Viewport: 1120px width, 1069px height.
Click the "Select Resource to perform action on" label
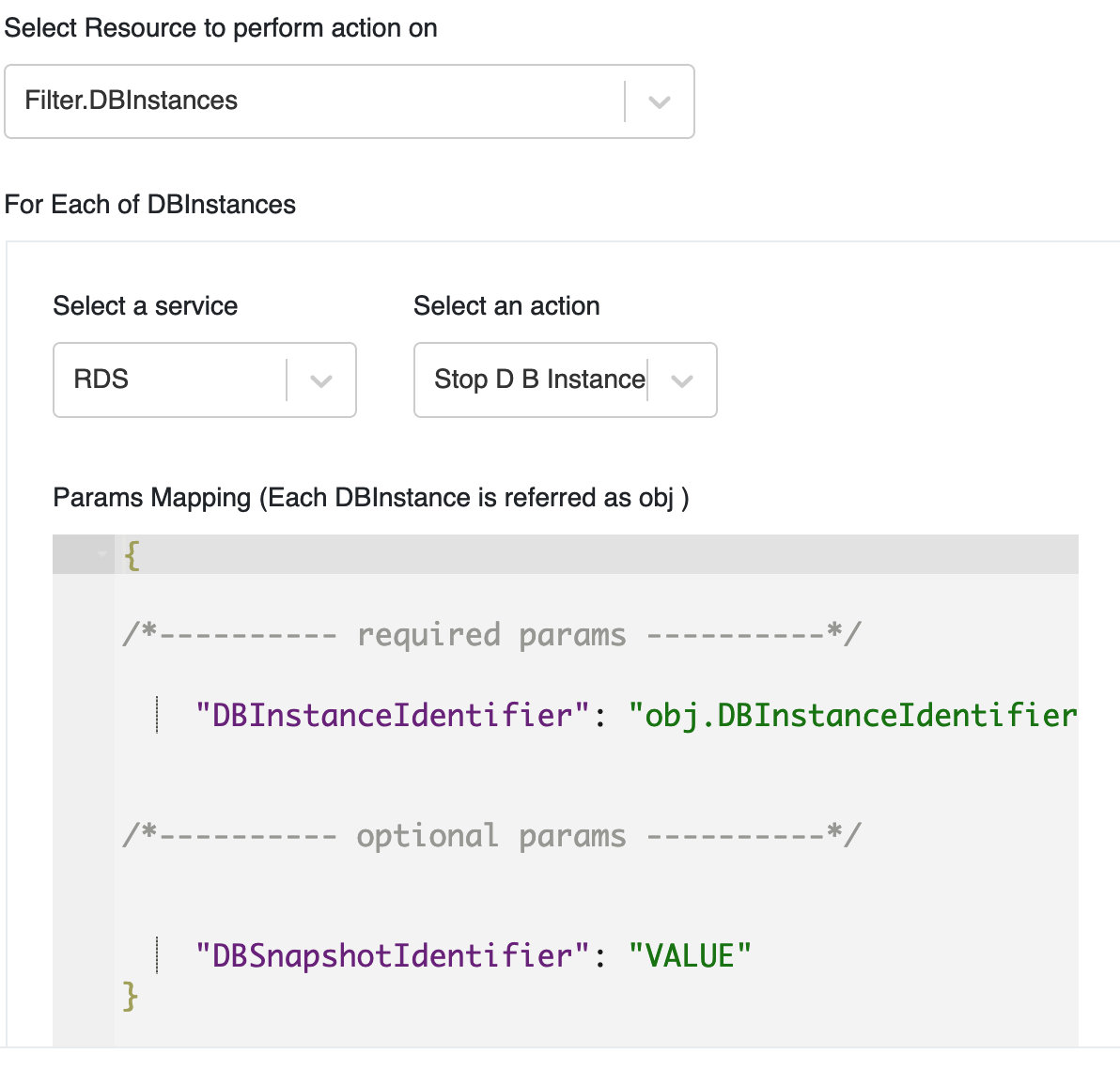coord(221,28)
